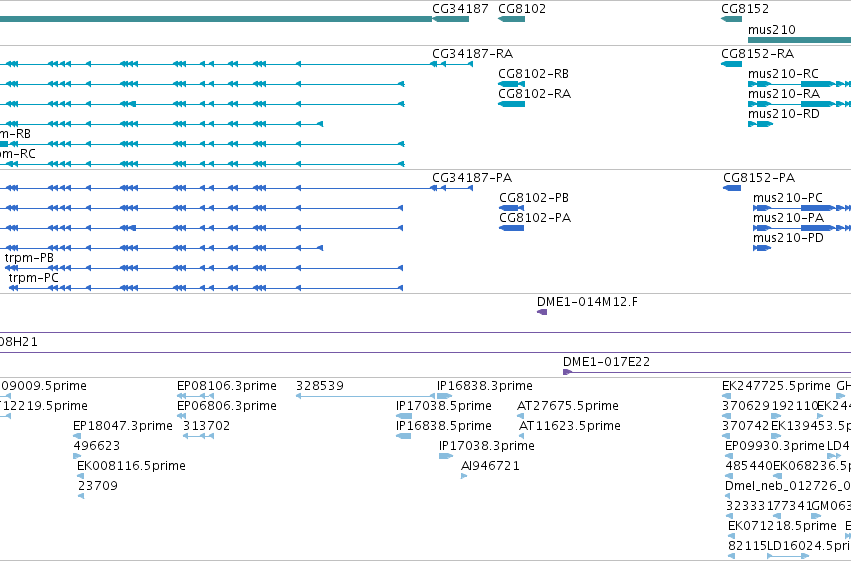Image resolution: width=851 pixels, height=561 pixels.
Task: Select the mus210-PA protein label
Action: point(788,218)
